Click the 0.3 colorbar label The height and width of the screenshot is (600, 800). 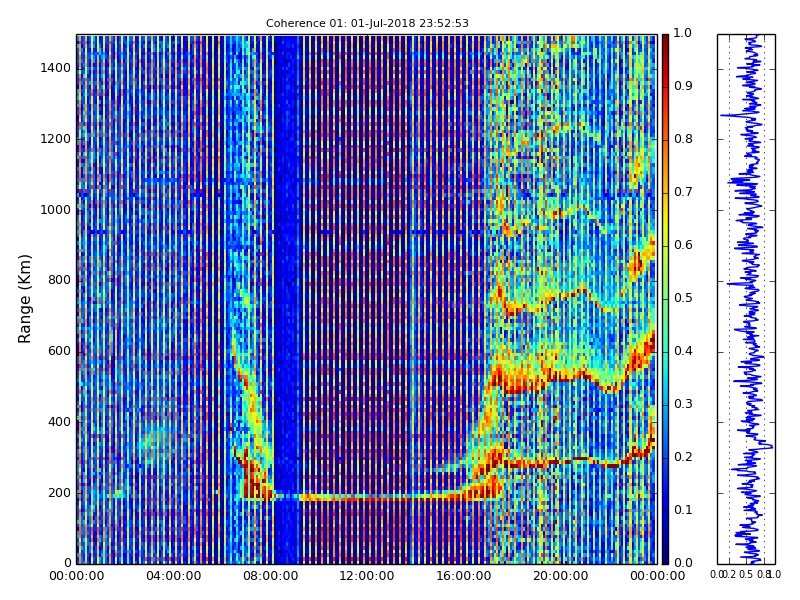click(683, 404)
